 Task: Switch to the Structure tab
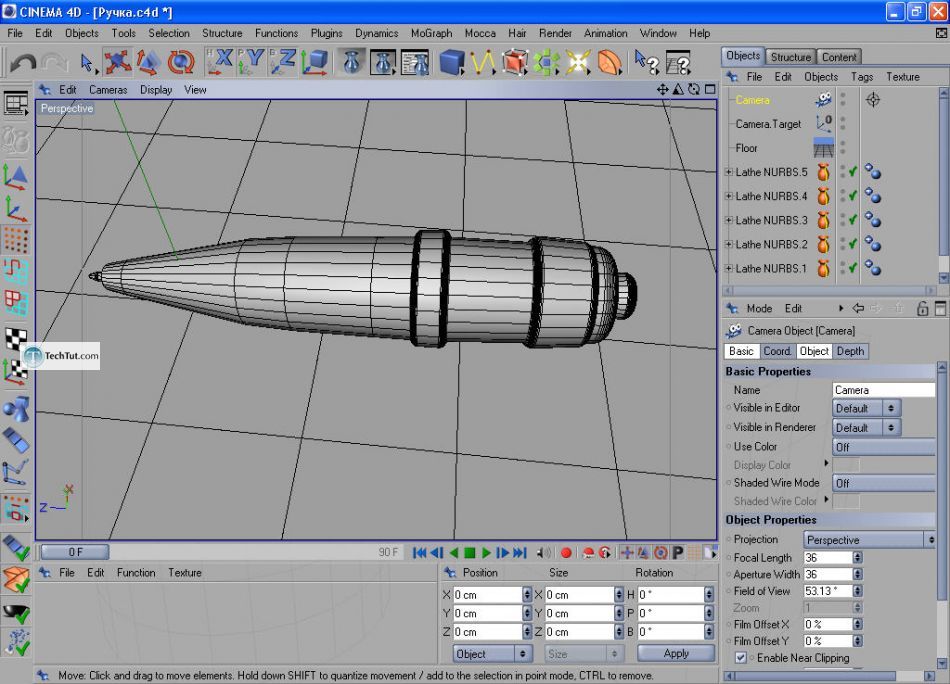click(791, 57)
